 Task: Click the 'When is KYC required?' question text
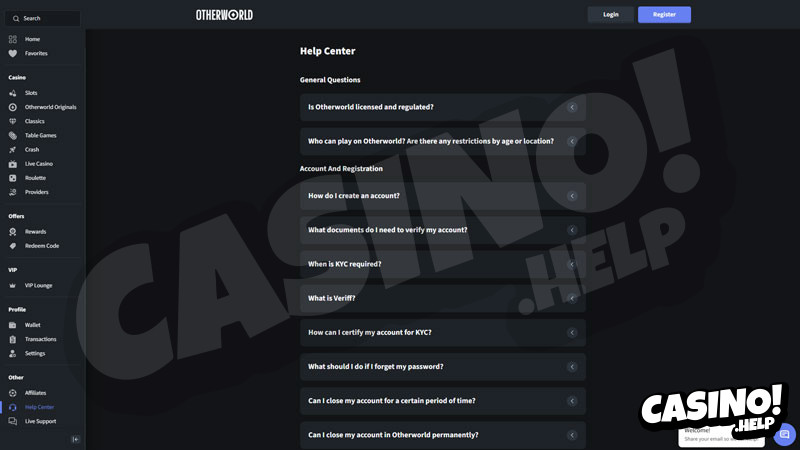(344, 264)
